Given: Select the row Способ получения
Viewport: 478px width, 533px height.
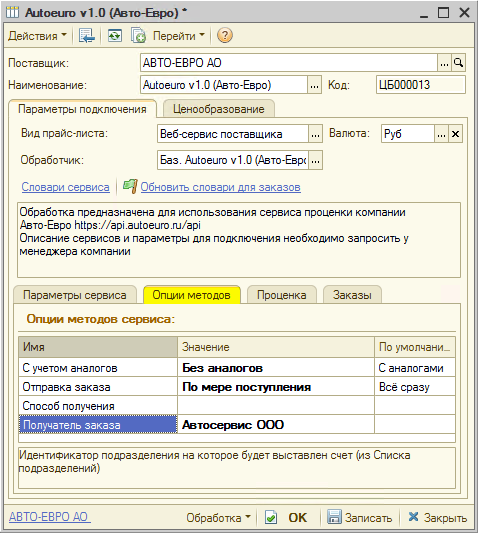Looking at the screenshot, I should tap(98, 406).
